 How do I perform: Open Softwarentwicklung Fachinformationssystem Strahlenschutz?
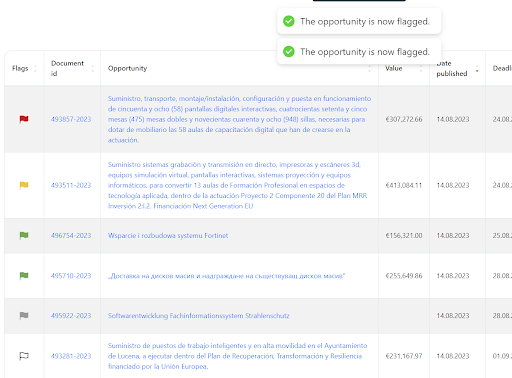tap(199, 315)
